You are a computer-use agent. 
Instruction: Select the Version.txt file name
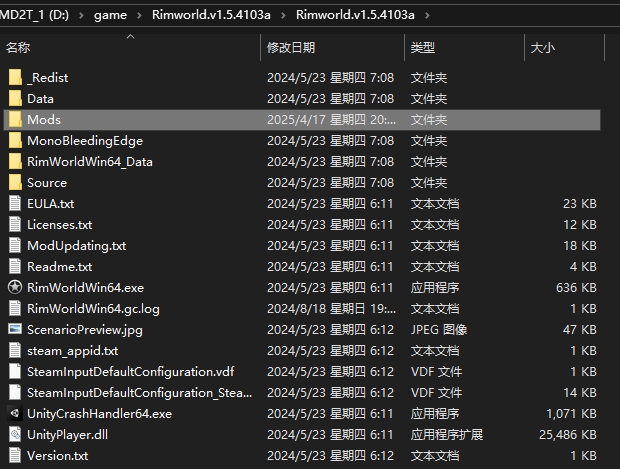(x=58, y=456)
